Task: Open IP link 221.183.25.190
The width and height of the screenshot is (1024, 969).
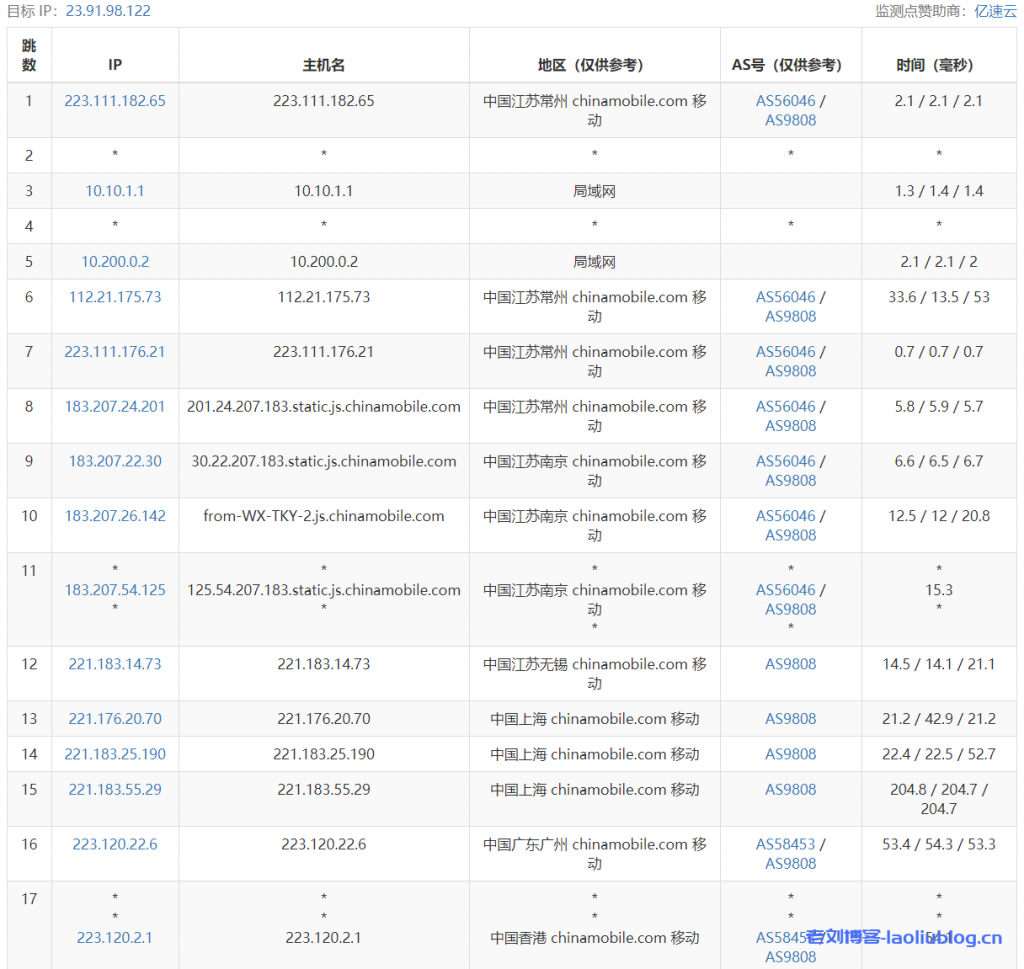Action: tap(114, 754)
